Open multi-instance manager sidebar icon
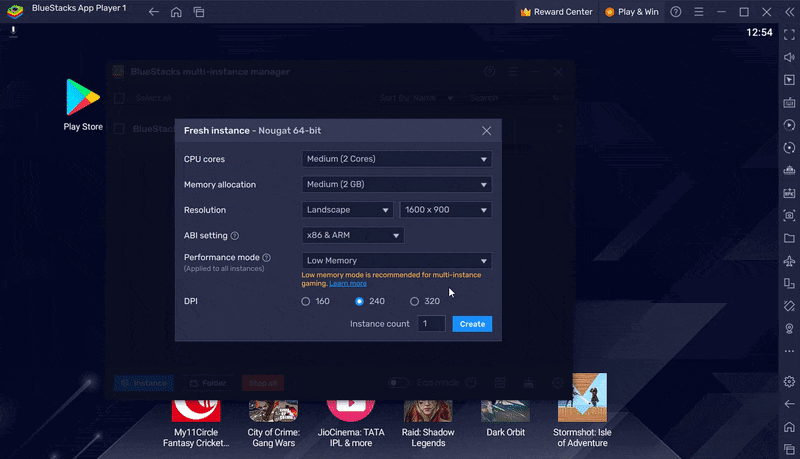 789,170
